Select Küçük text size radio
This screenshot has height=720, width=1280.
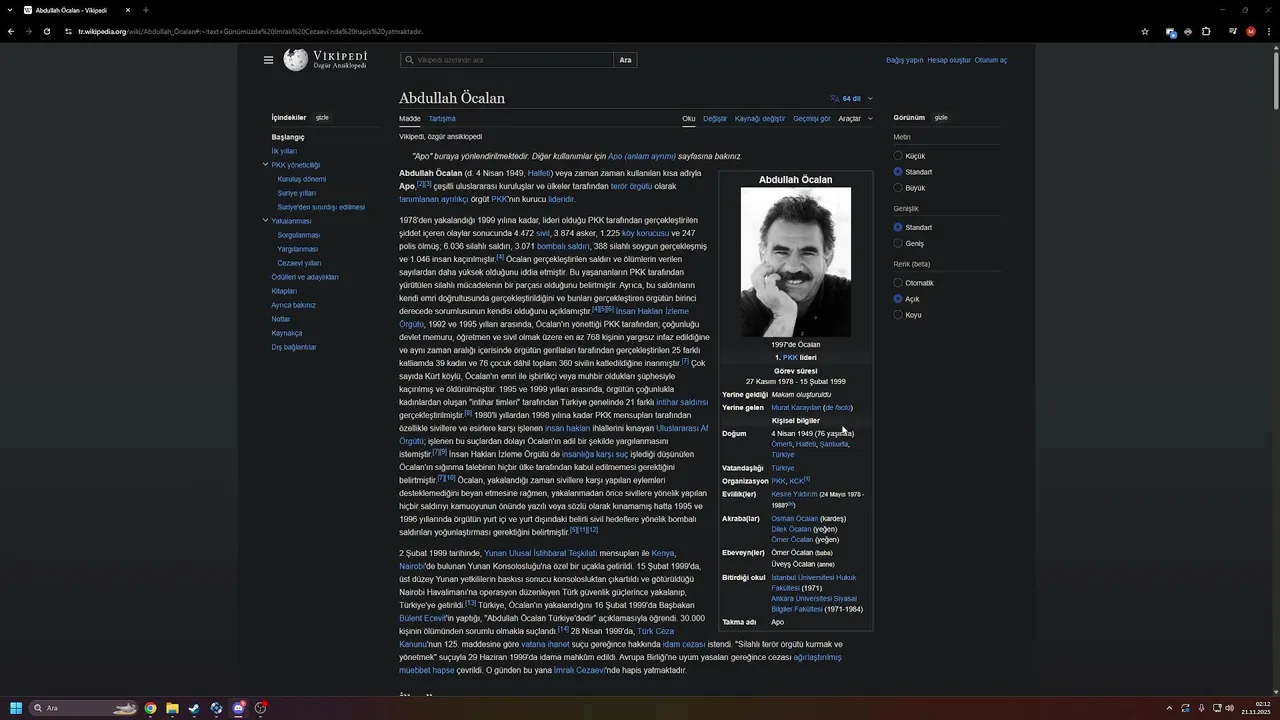[x=898, y=156]
